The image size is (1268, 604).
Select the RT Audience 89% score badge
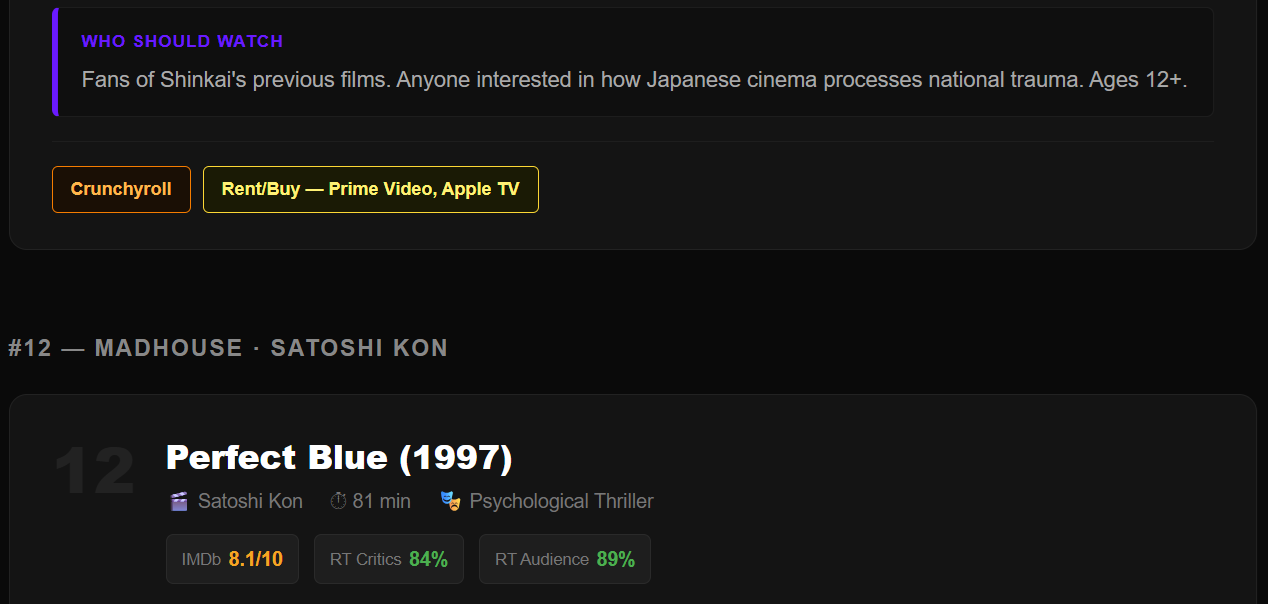tap(564, 558)
